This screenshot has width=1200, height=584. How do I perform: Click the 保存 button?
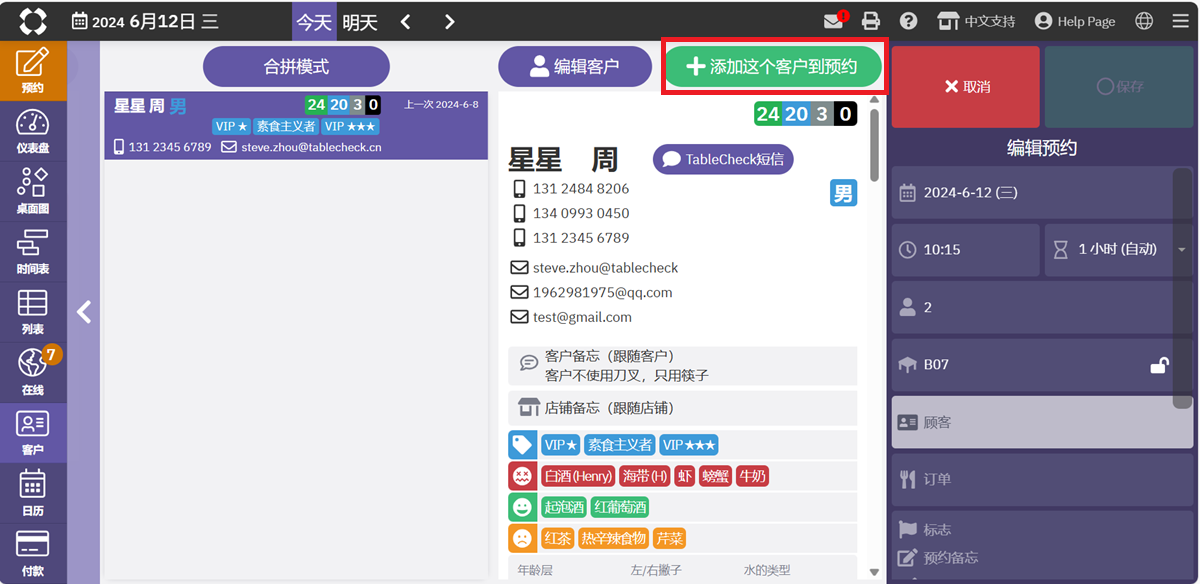[x=1119, y=87]
